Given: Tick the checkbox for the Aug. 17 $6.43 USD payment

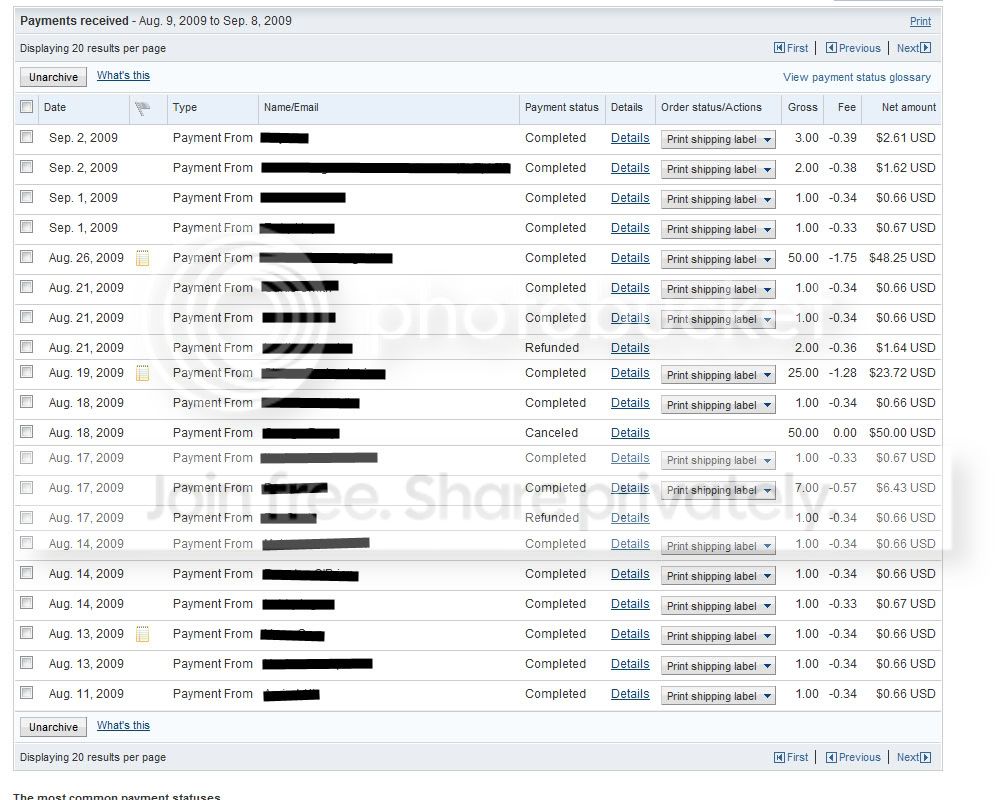Looking at the screenshot, I should (26, 487).
